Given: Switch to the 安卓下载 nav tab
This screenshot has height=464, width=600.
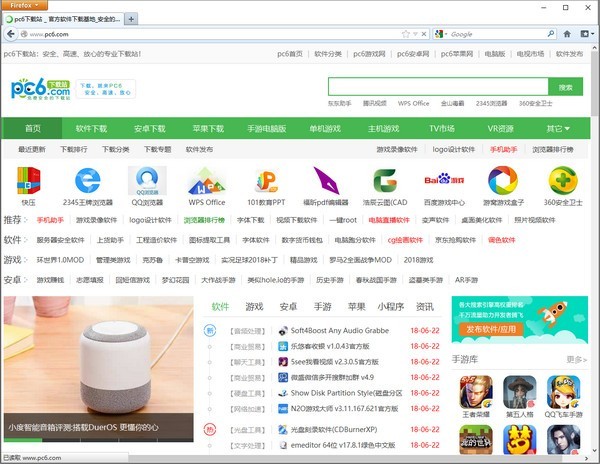Looking at the screenshot, I should pos(150,129).
